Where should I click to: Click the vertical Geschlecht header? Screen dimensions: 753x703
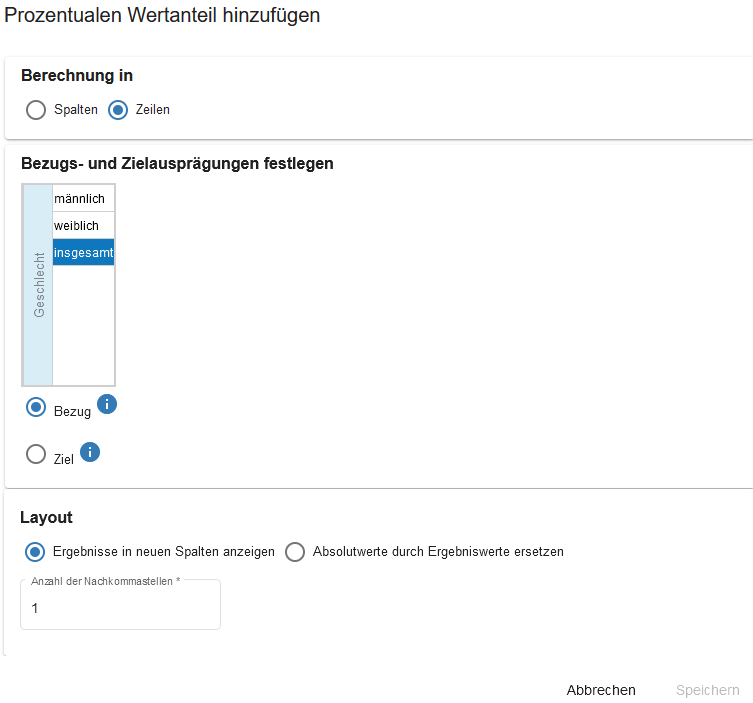coord(39,285)
